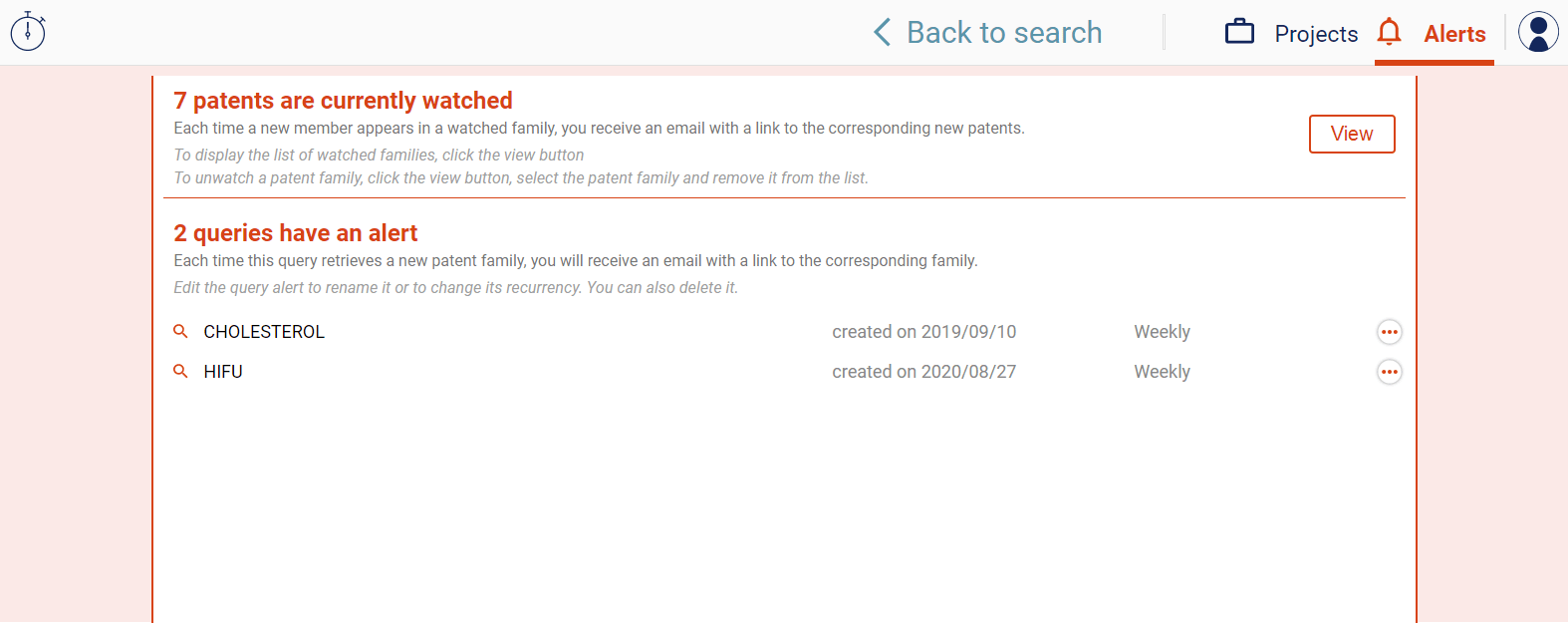
Task: Open the HIFU query alert
Action: [223, 372]
